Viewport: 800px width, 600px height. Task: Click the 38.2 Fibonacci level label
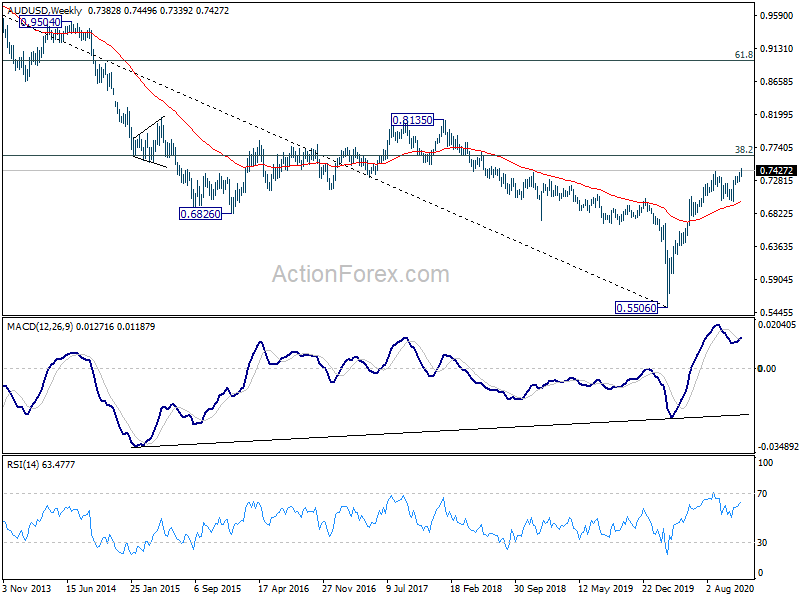[743, 149]
